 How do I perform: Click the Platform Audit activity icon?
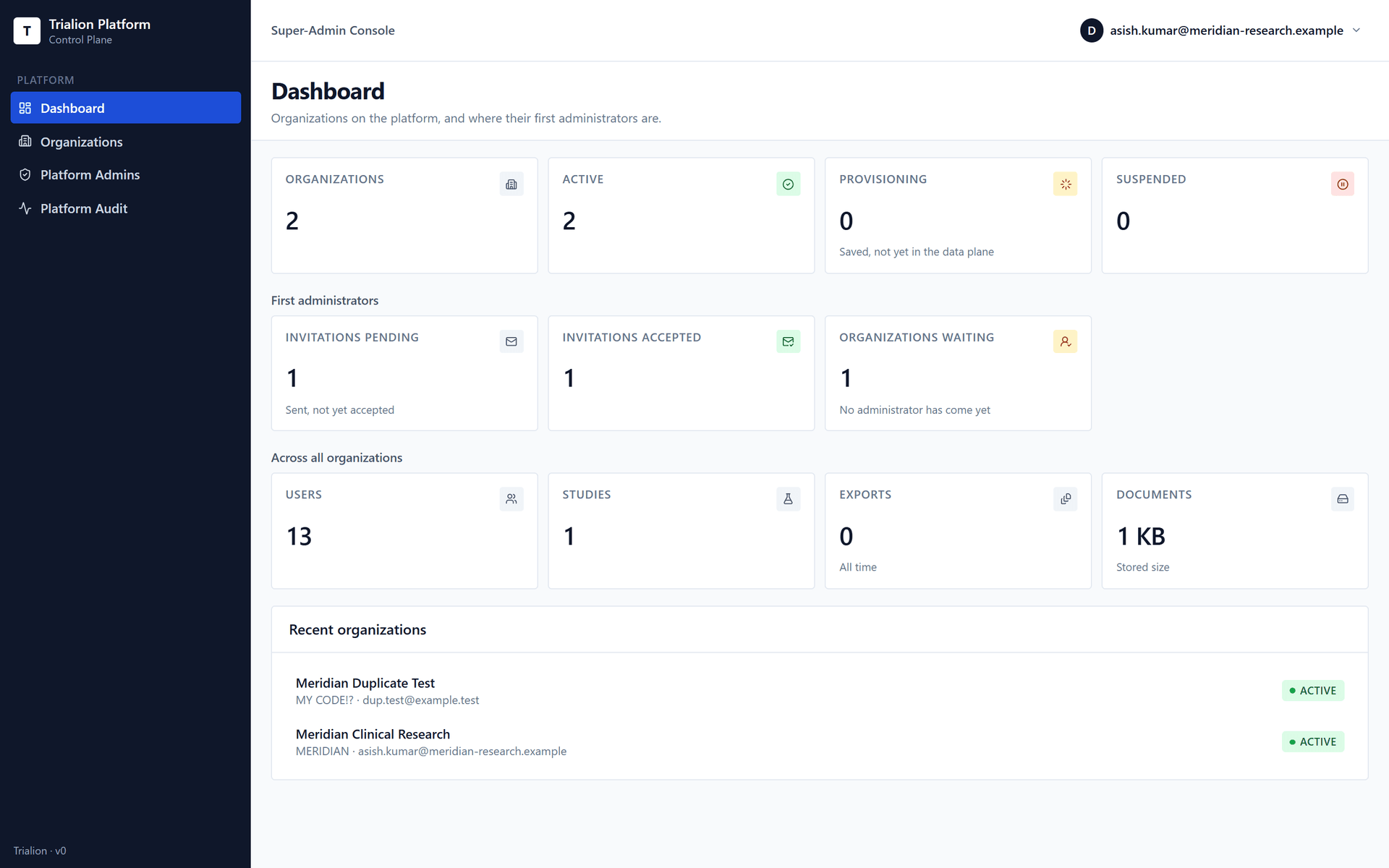[x=25, y=208]
